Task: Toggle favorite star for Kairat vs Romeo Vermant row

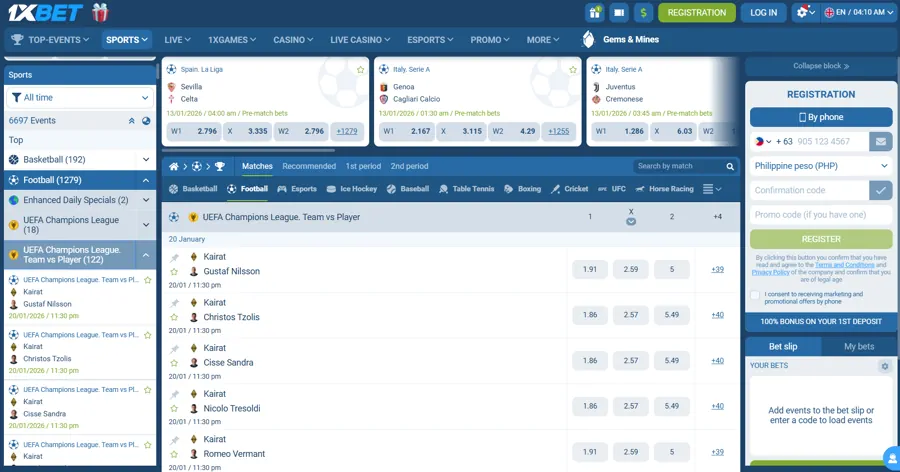Action: (x=174, y=454)
